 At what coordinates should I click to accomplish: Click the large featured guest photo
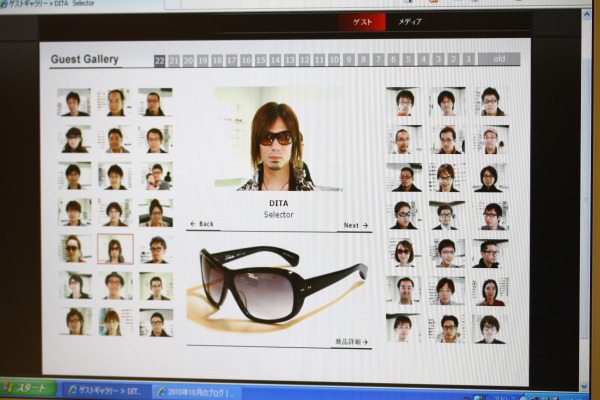[279, 139]
